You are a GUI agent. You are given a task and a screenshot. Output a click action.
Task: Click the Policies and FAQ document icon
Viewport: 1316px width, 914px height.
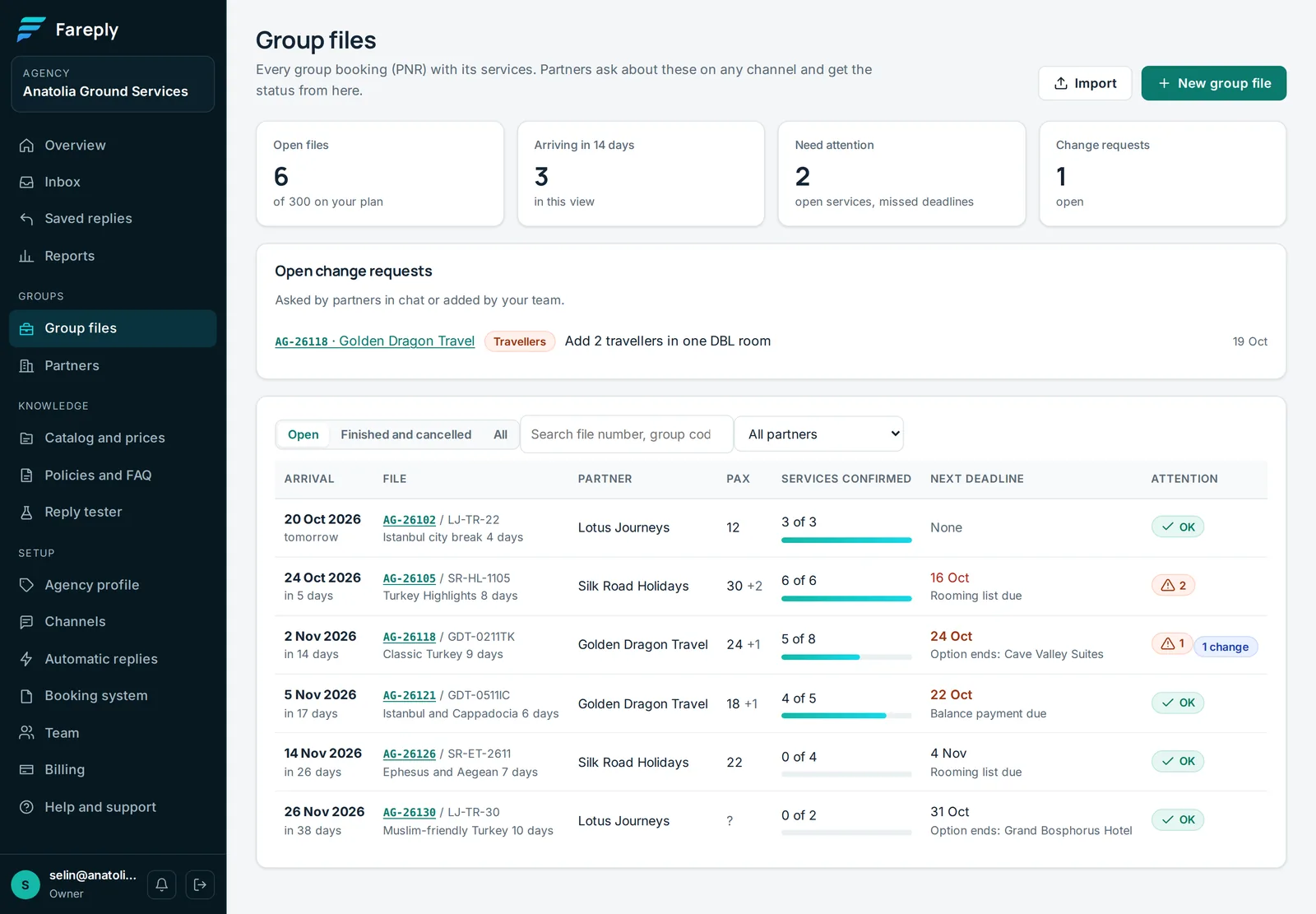(26, 476)
